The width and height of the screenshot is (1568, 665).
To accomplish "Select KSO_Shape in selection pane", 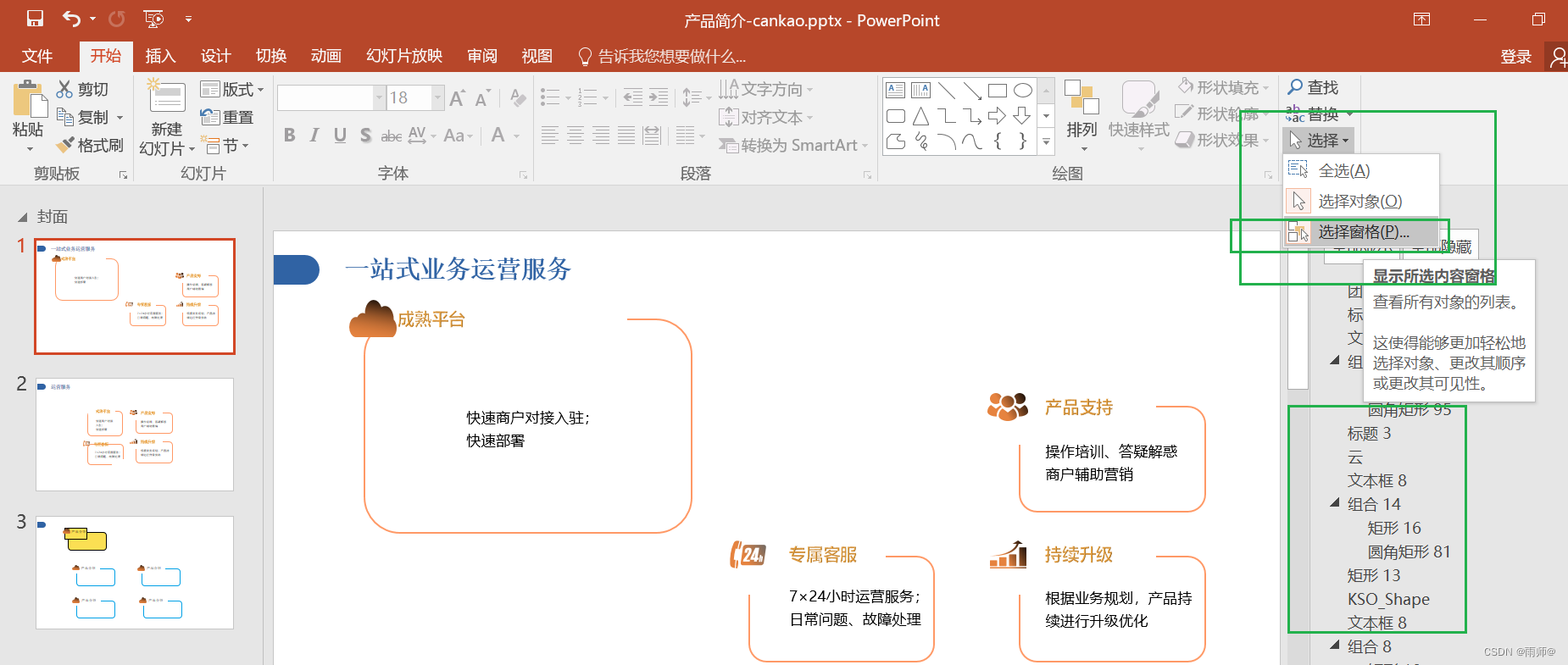I will click(1388, 599).
